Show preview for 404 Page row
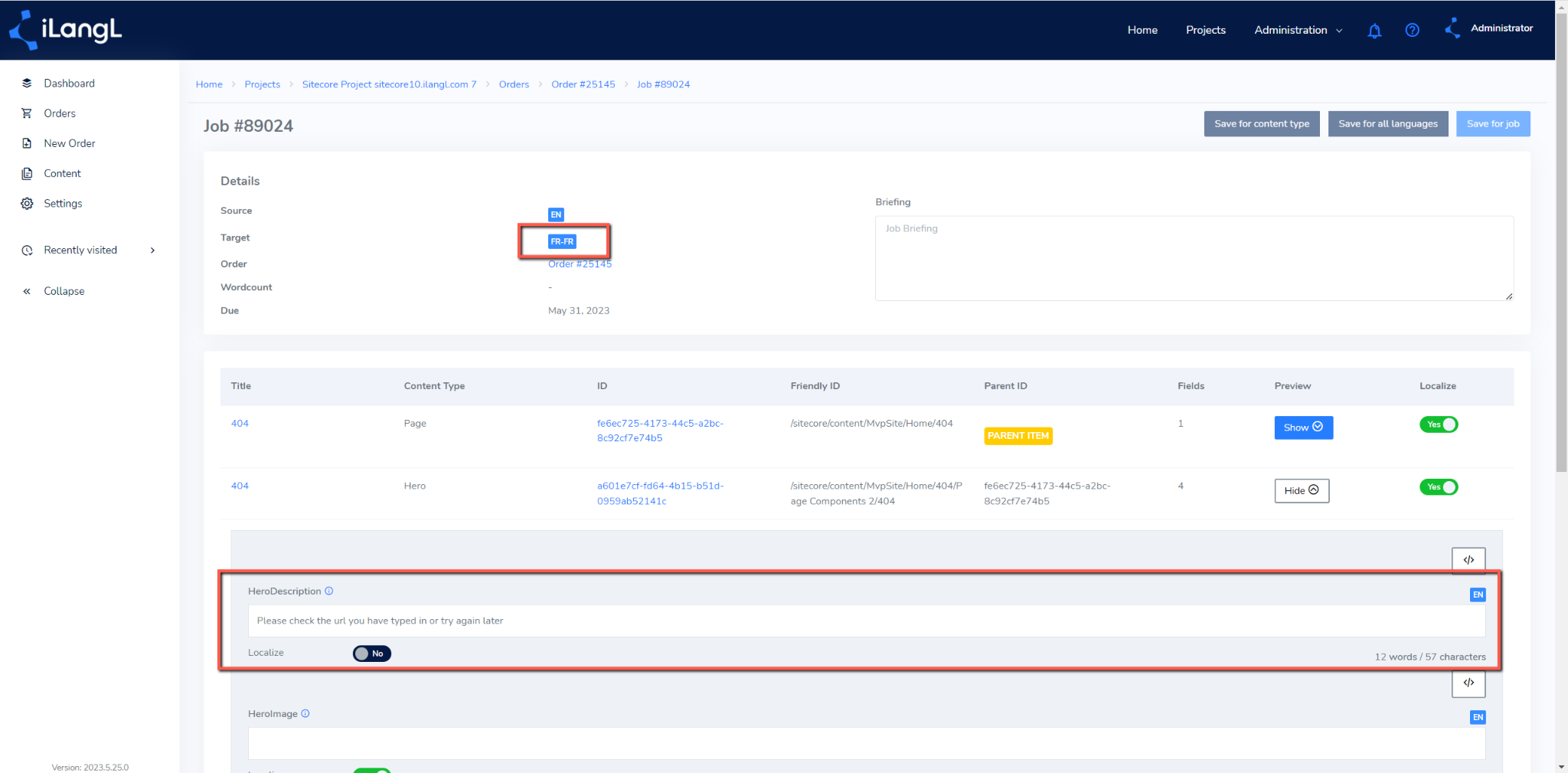The width and height of the screenshot is (1568, 773). tap(1304, 427)
